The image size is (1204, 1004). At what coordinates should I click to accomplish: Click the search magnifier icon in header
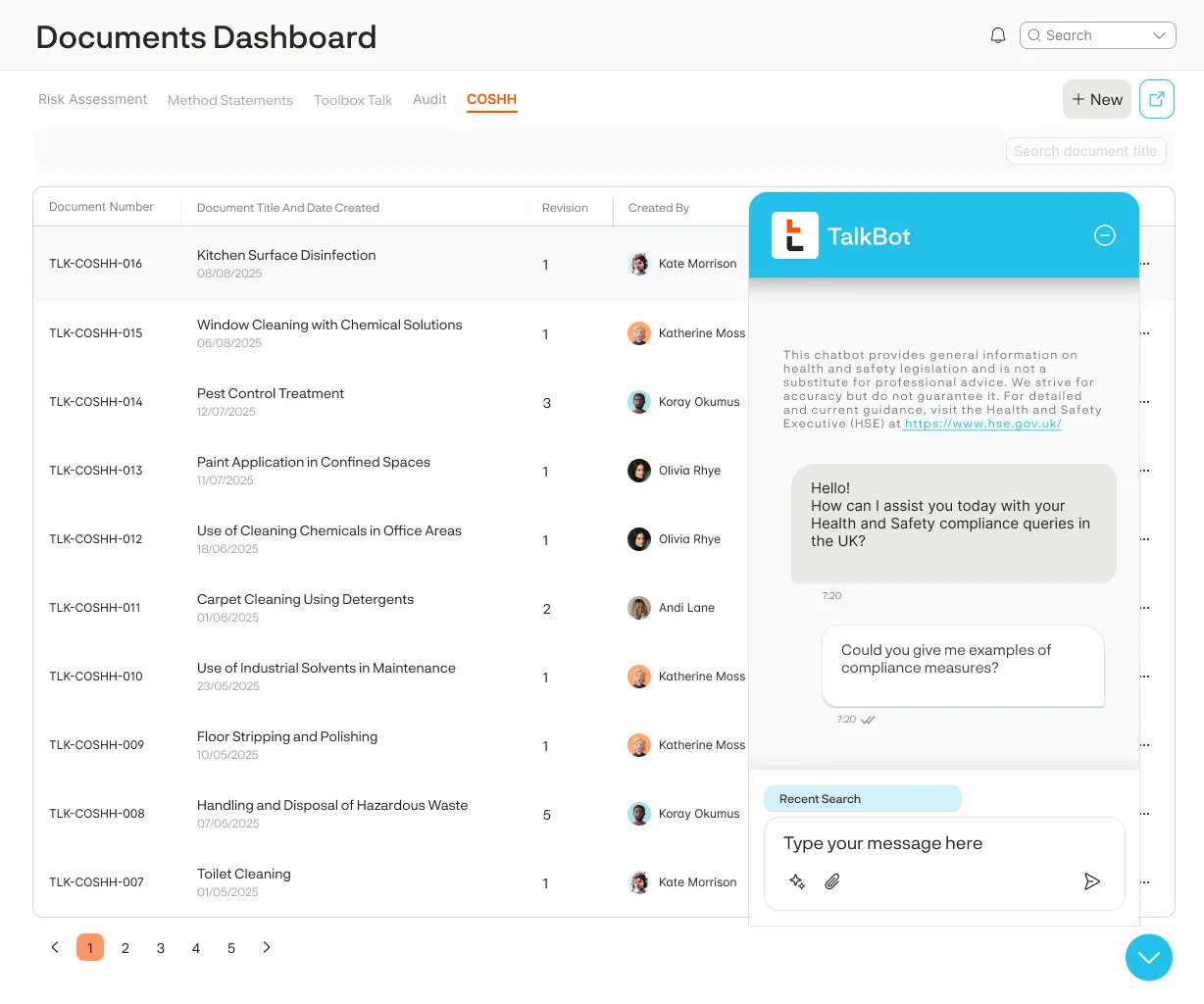(1034, 35)
